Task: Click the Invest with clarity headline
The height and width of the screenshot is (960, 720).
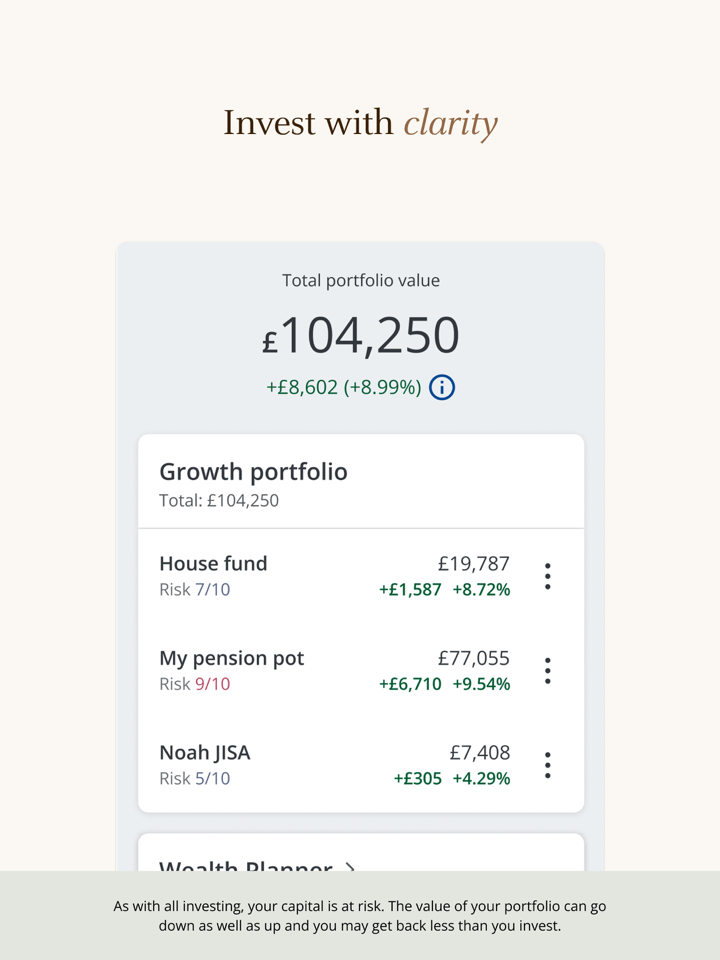Action: tap(360, 123)
